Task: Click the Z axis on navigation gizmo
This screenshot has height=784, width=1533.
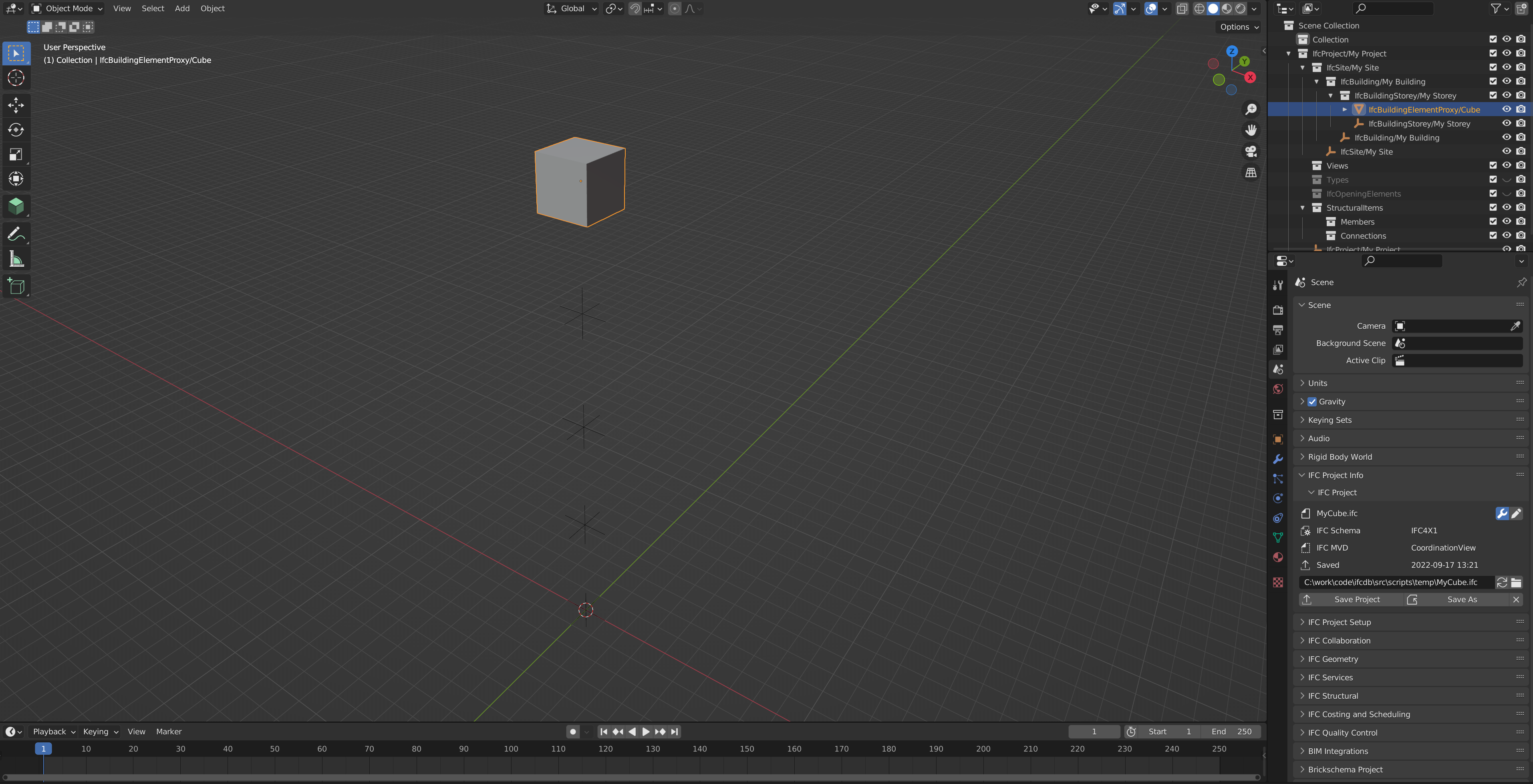Action: coord(1232,51)
